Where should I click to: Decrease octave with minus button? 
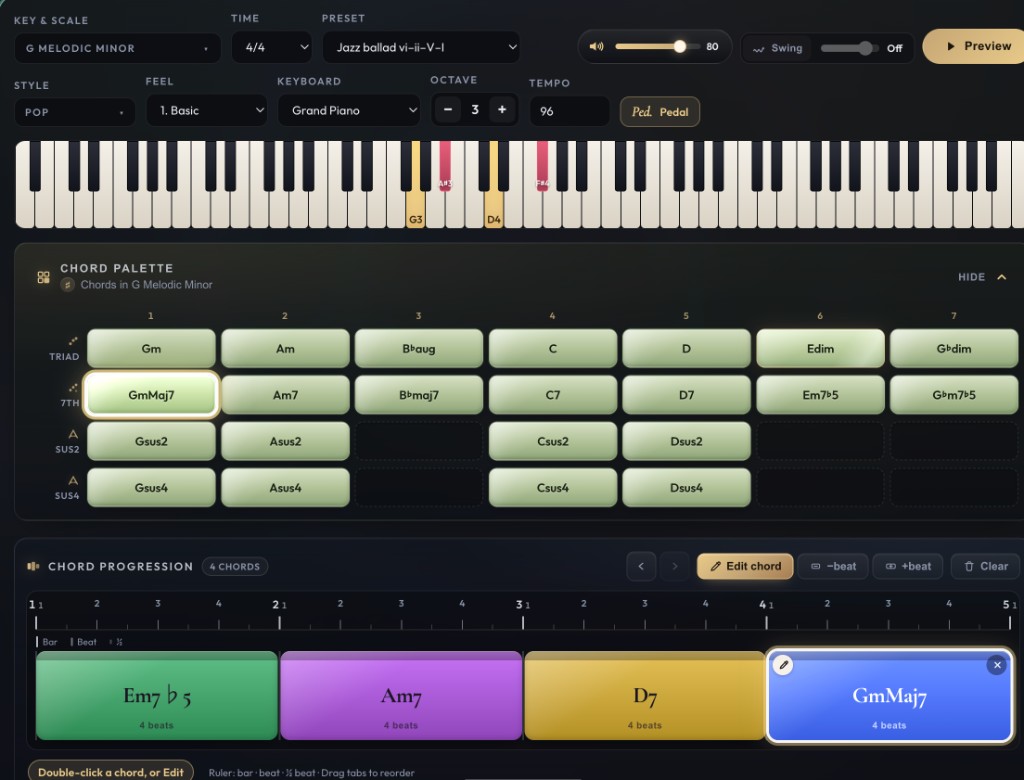tap(448, 109)
